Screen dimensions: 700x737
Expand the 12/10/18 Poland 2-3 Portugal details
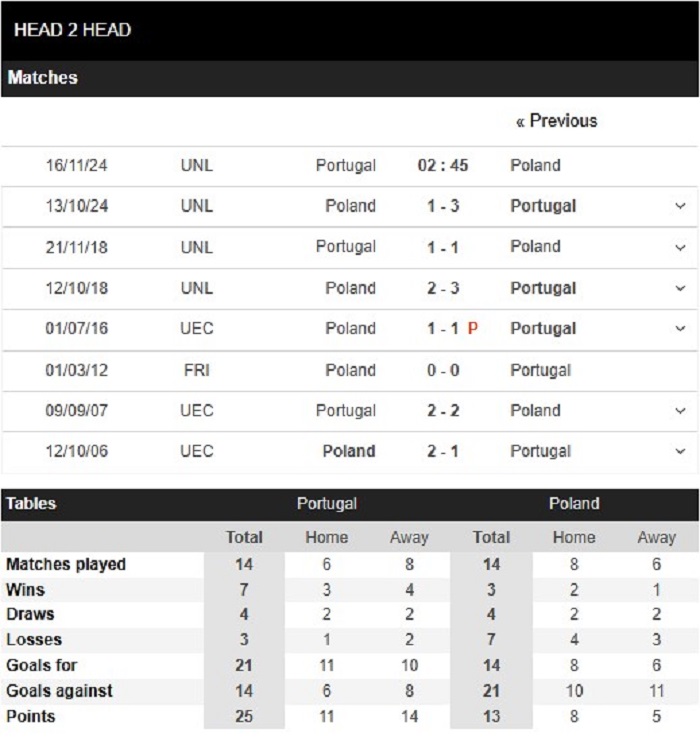(x=680, y=288)
